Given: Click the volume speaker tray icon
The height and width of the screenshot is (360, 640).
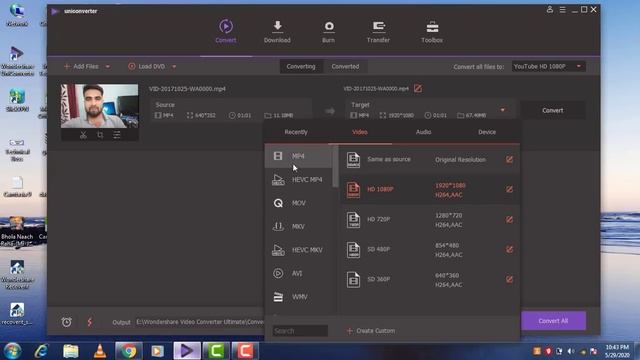Looking at the screenshot, I should point(571,351).
